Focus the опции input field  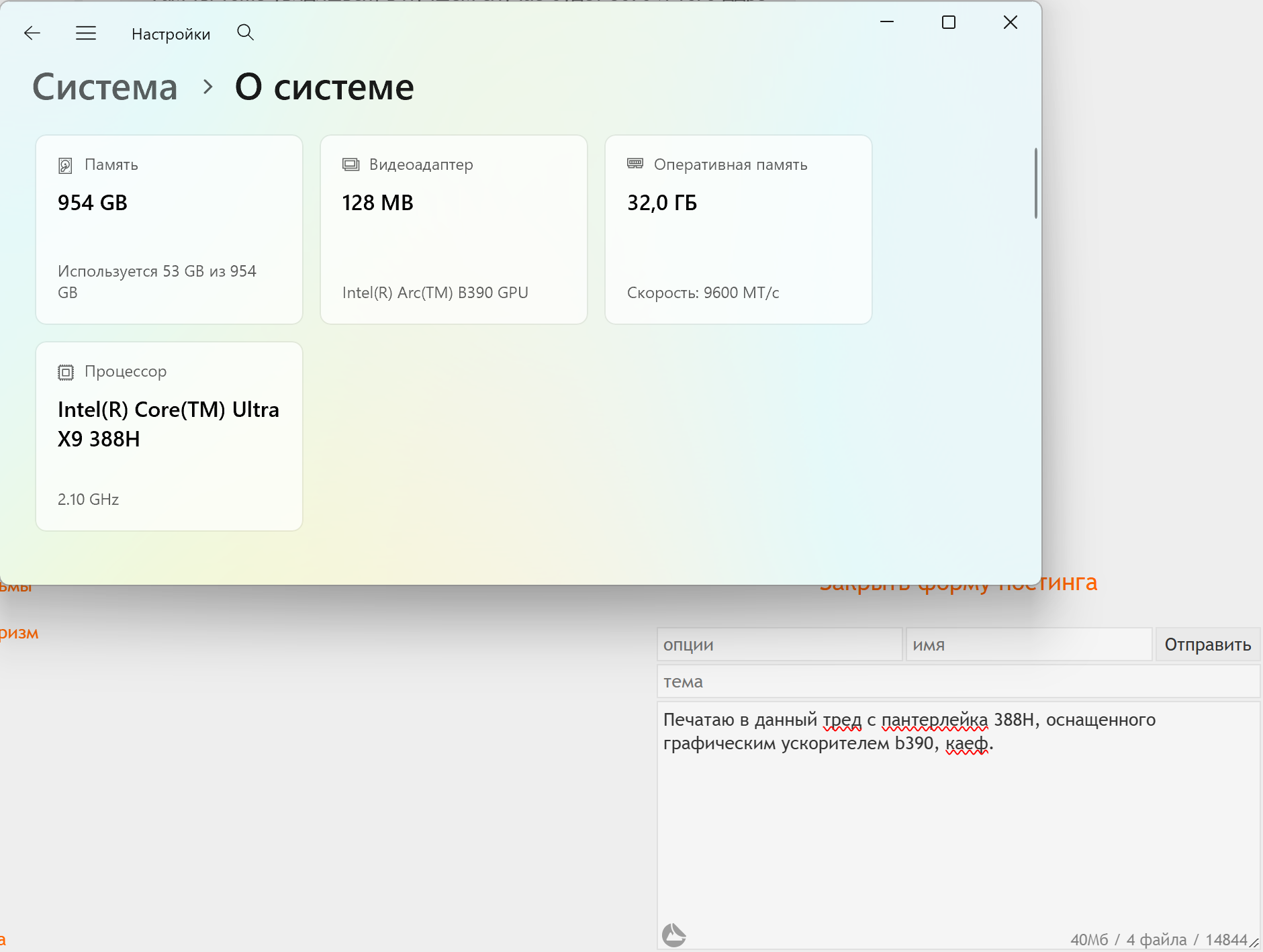[x=780, y=645]
